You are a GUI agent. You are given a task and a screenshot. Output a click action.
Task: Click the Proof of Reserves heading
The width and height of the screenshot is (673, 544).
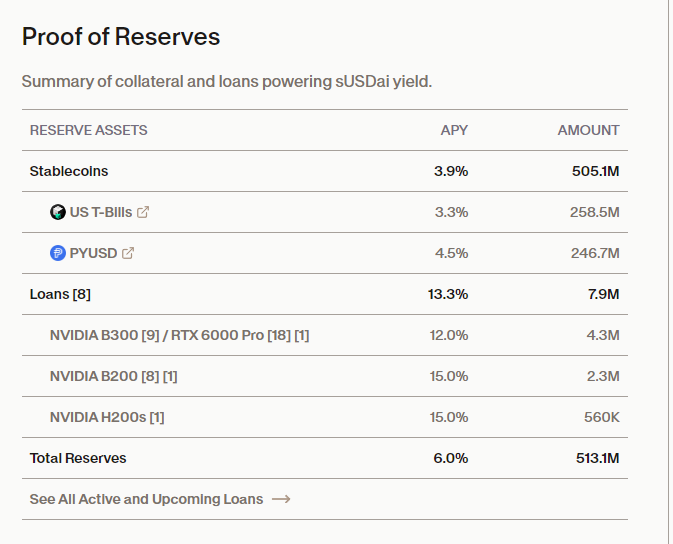tap(121, 37)
